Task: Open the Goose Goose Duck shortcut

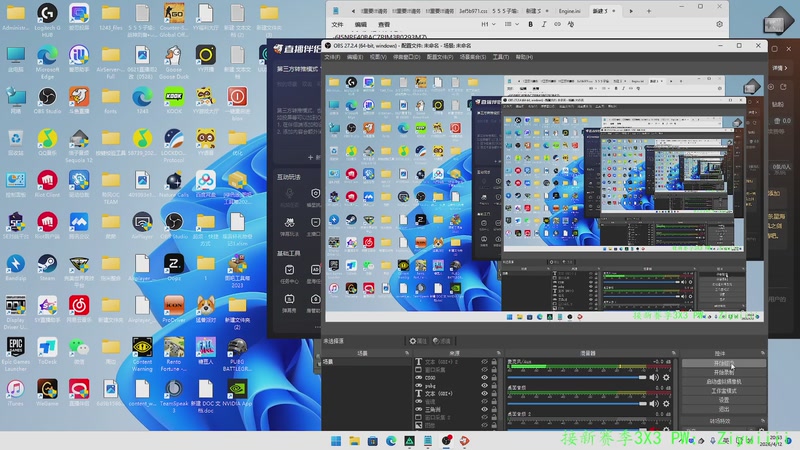Action: coord(174,62)
